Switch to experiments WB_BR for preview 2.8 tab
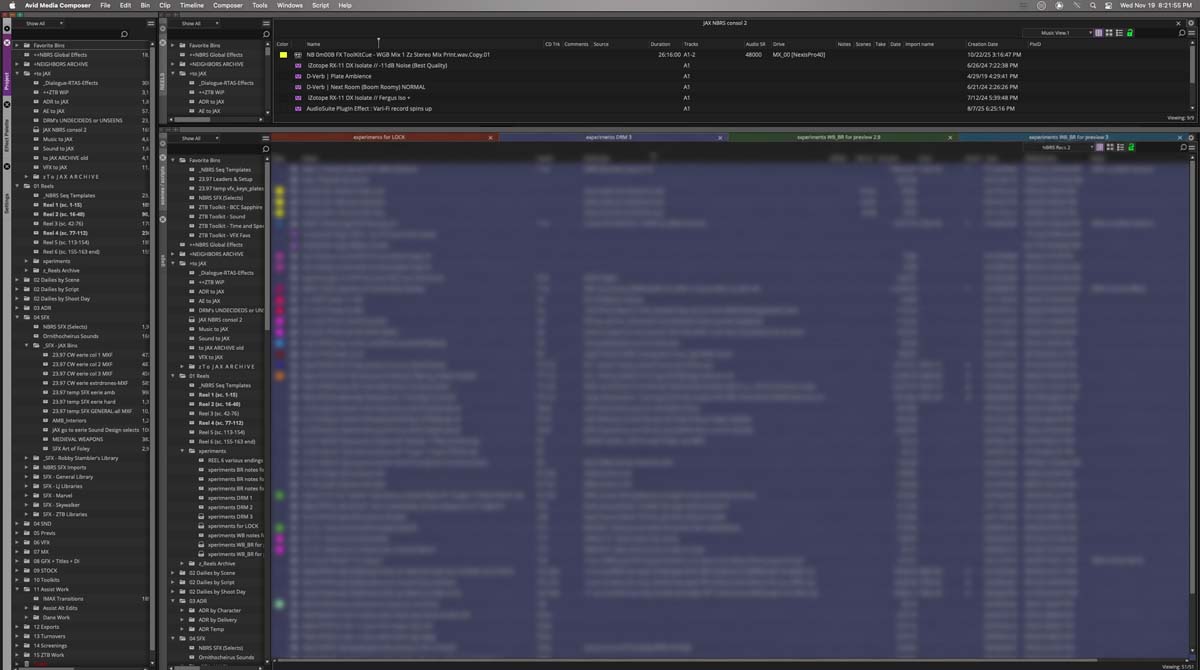1200x670 pixels. pos(845,136)
